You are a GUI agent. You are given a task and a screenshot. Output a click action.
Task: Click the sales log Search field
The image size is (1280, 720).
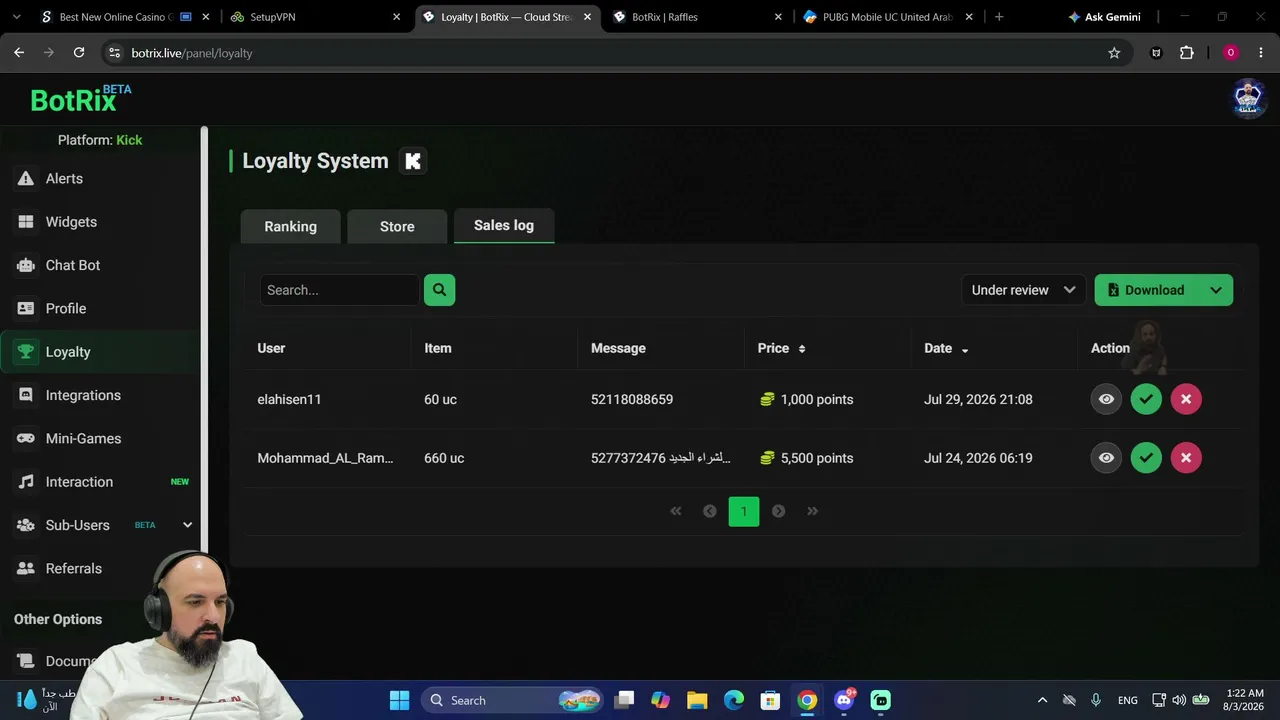click(x=340, y=290)
